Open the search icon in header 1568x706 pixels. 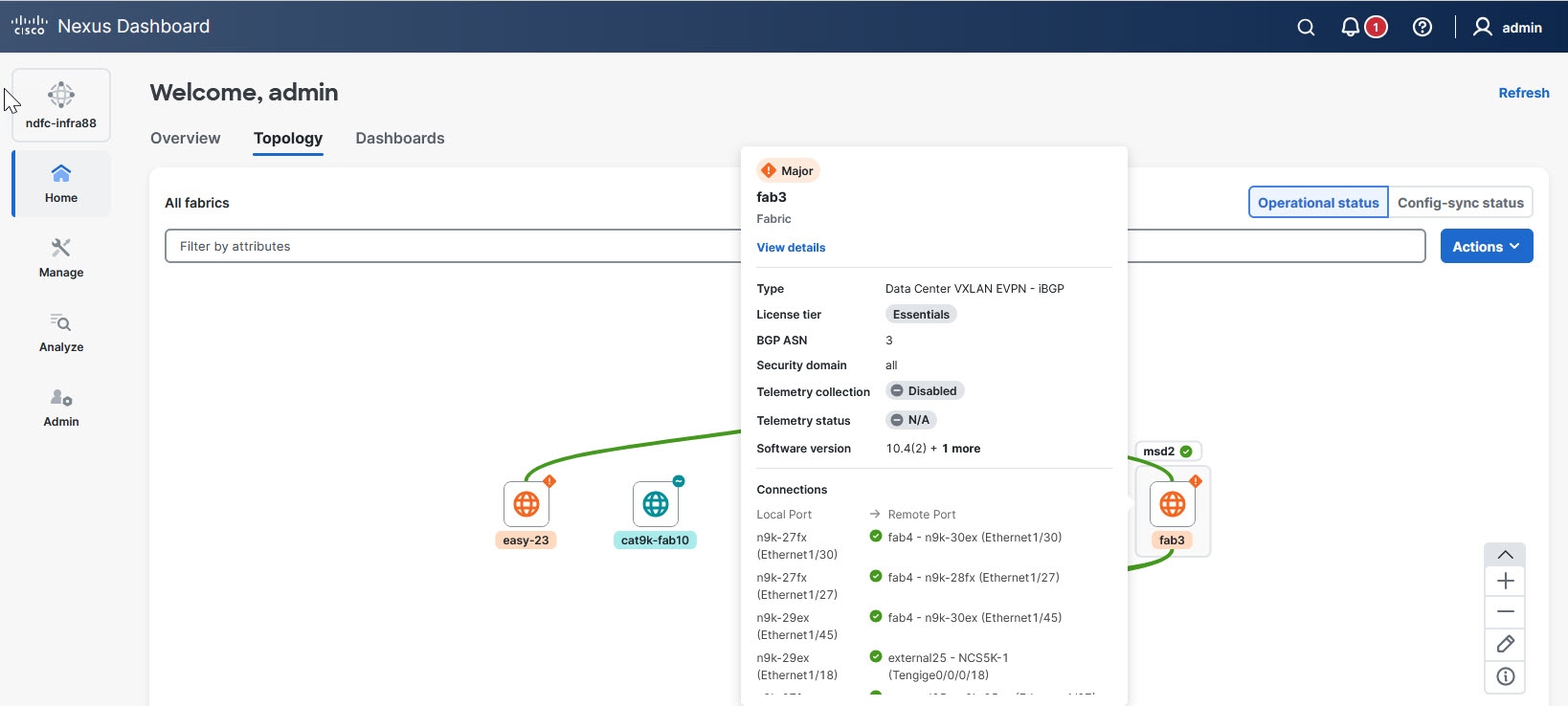[1306, 27]
